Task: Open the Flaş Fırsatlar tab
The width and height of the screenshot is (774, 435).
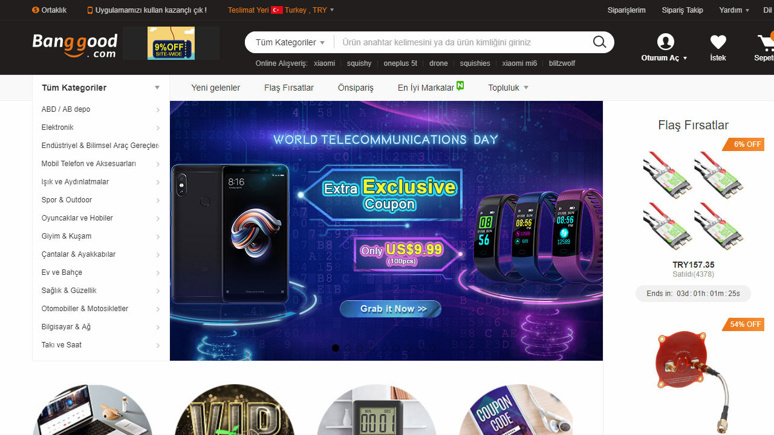Action: pyautogui.click(x=289, y=87)
